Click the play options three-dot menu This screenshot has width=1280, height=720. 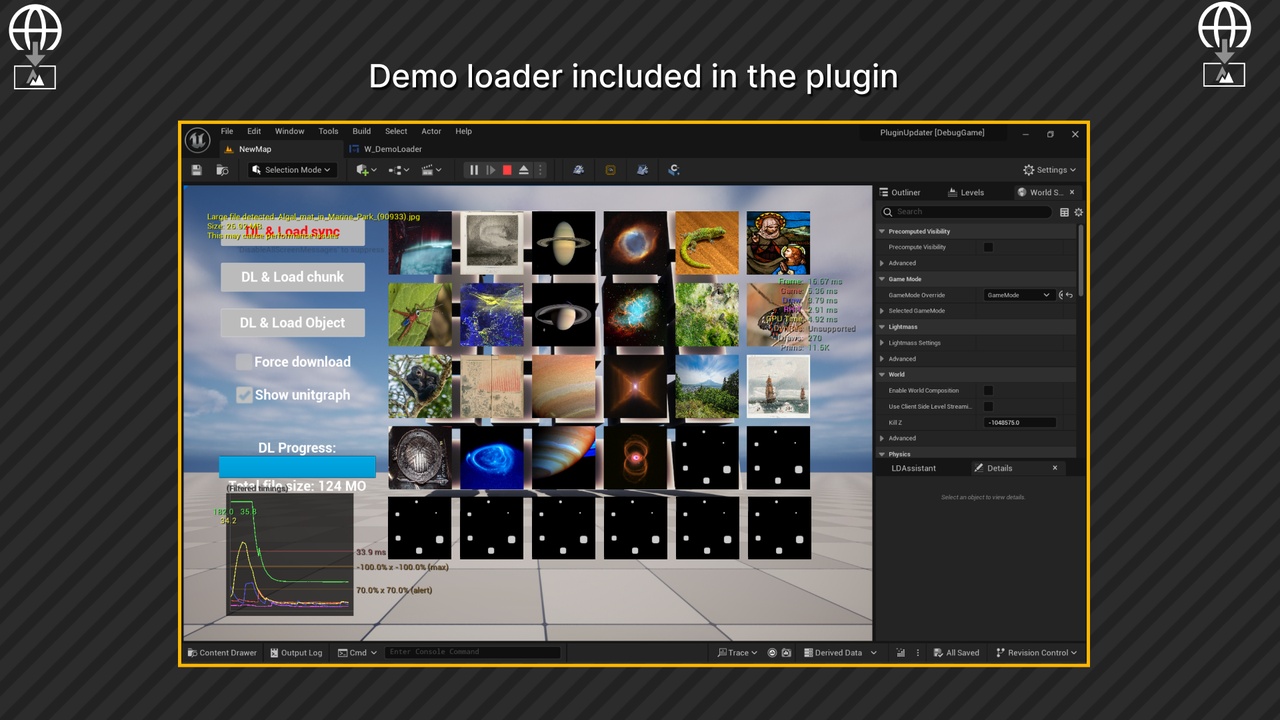pos(541,170)
